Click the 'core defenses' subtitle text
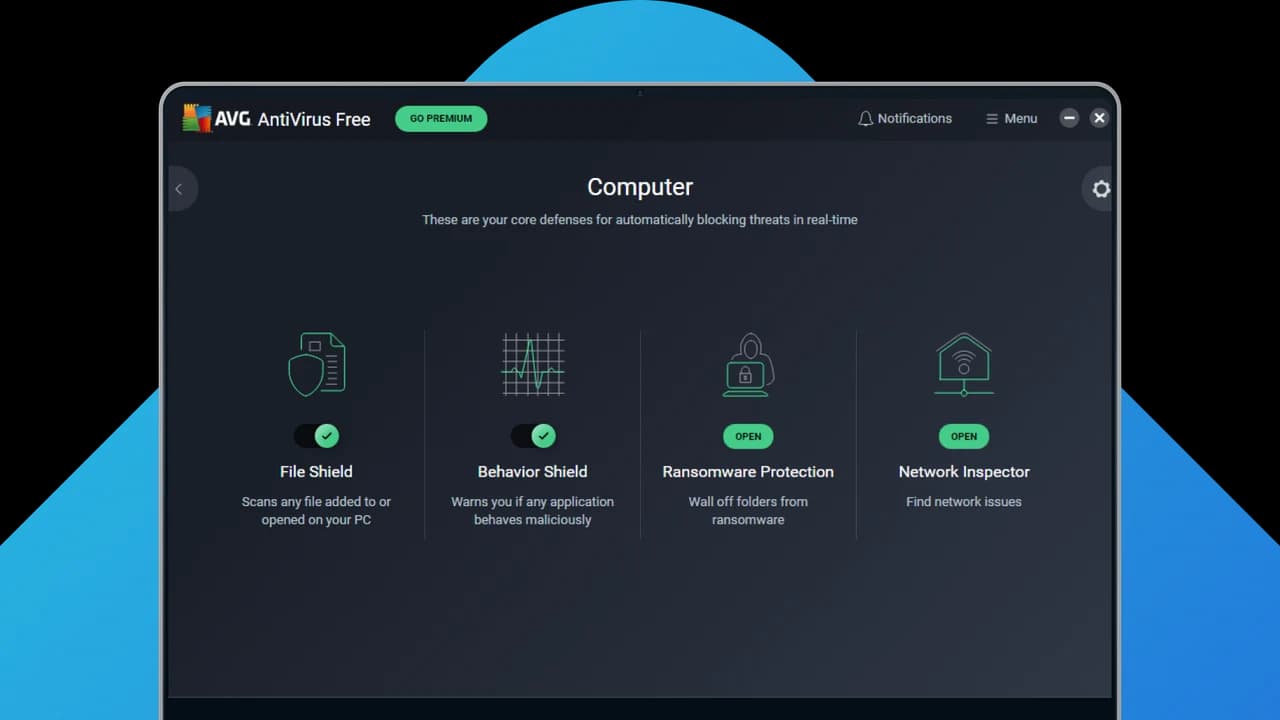Image resolution: width=1280 pixels, height=720 pixels. 640,220
